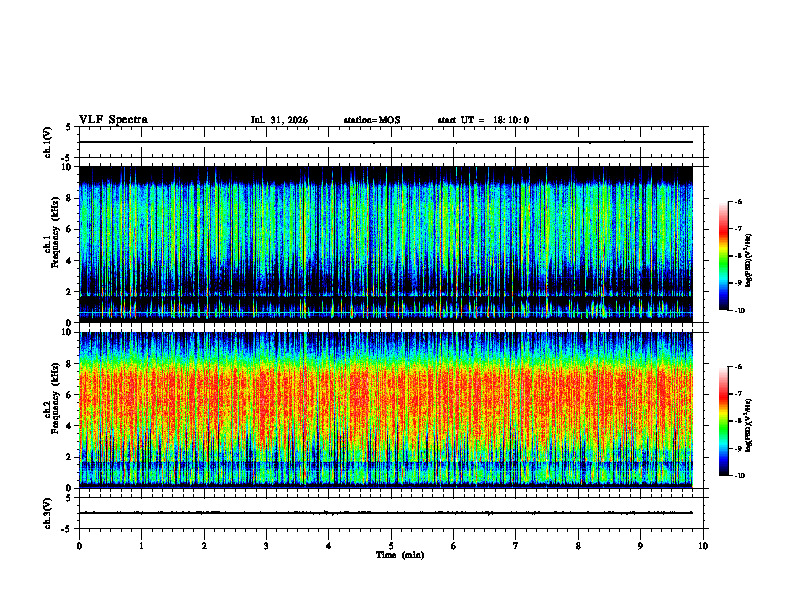
Task: Click the ch.1 voltage trace line
Action: (386, 142)
